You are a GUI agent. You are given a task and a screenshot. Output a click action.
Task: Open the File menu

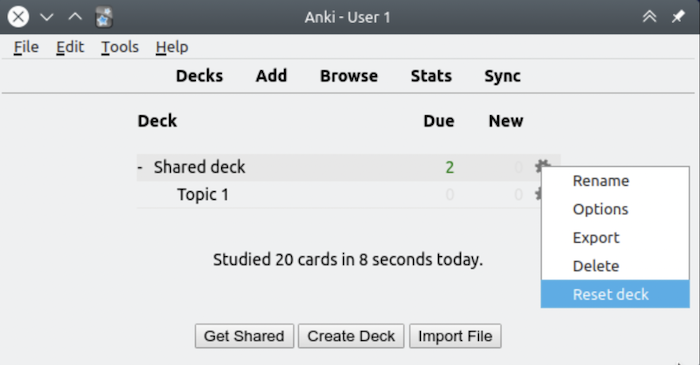tap(26, 47)
